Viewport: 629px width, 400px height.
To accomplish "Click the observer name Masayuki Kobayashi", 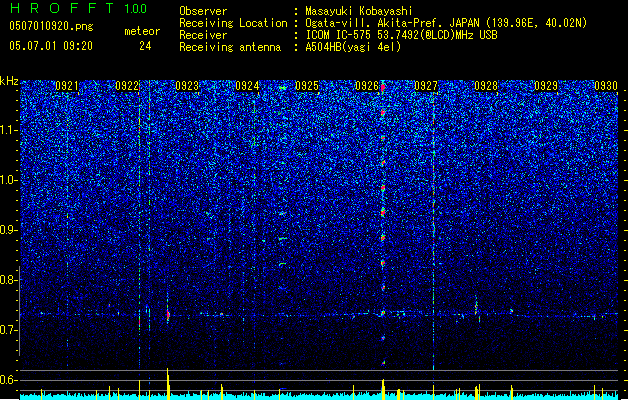I will point(358,11).
